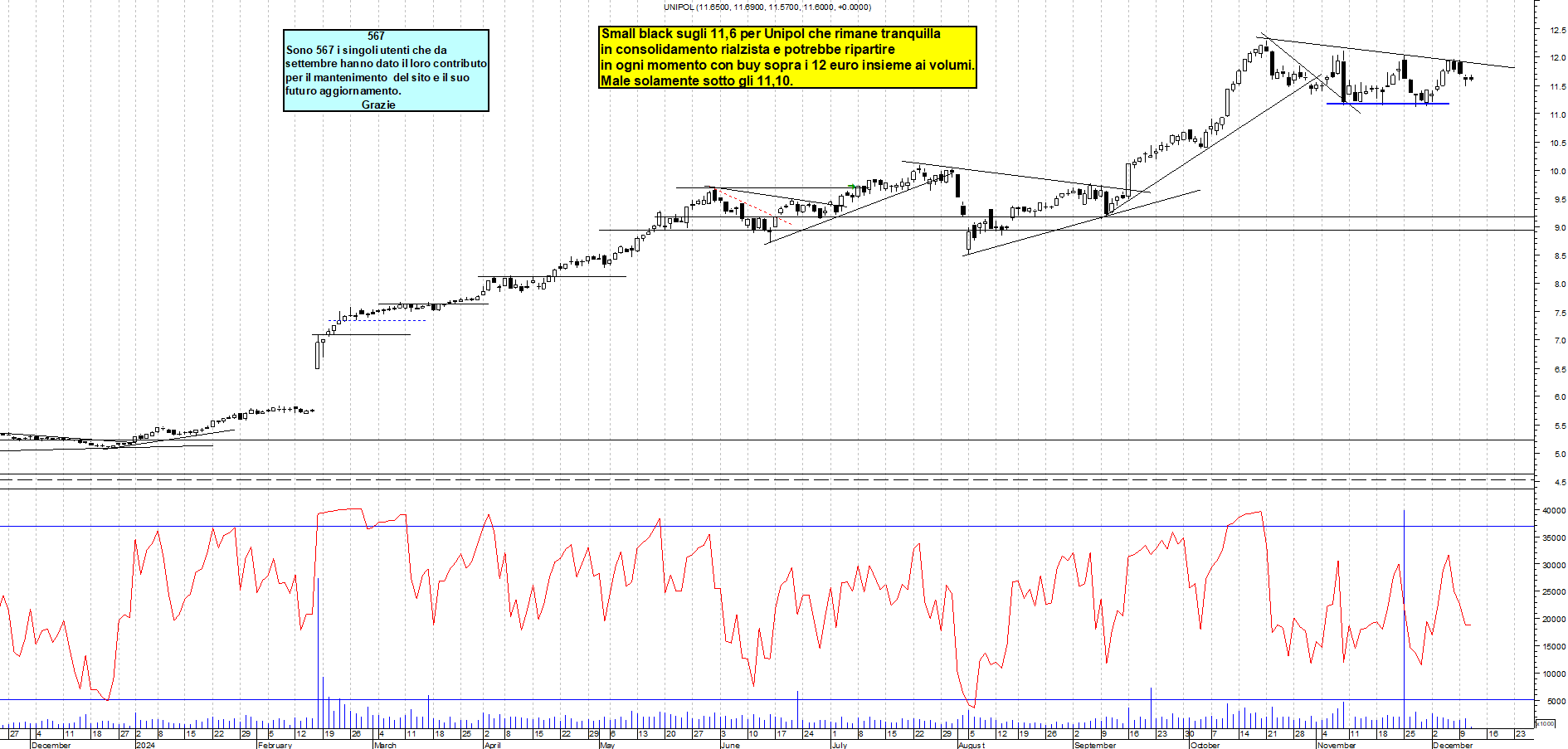Click the blue support line near 11.1
Screen dimensions: 1568x749
click(x=1387, y=104)
